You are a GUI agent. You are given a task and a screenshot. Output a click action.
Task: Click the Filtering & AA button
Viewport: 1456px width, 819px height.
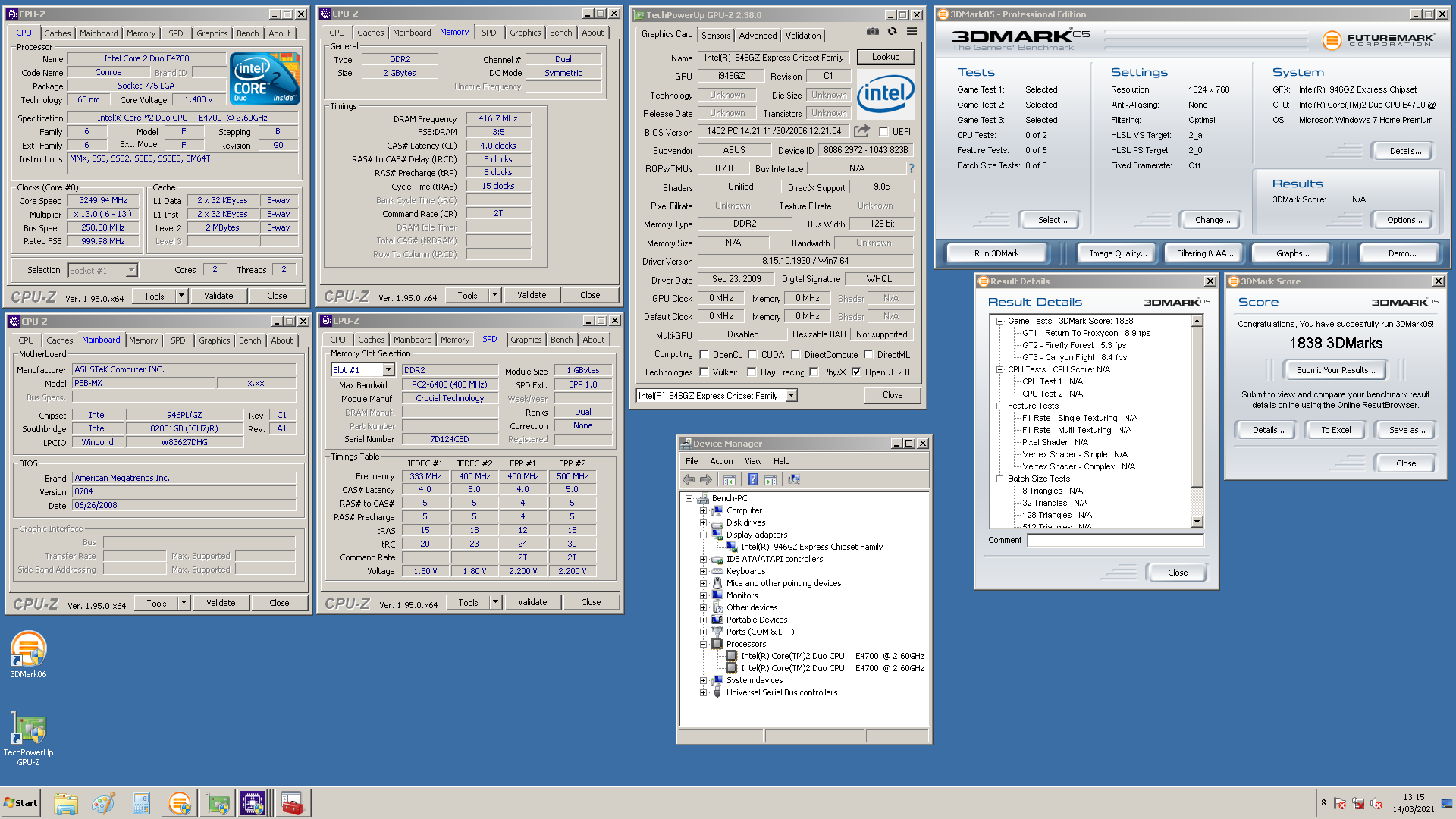pos(1205,253)
